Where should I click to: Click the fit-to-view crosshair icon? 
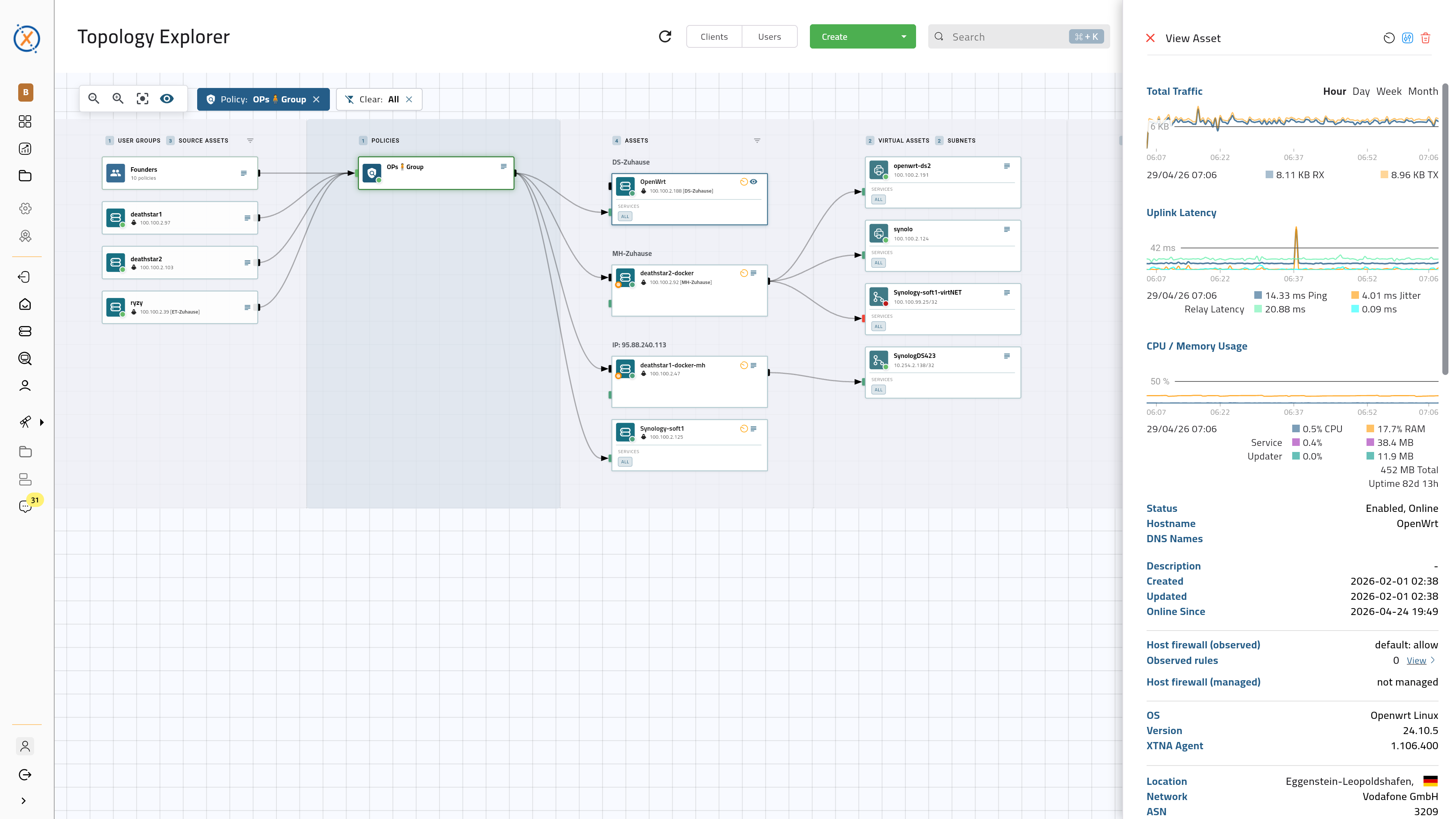142,98
